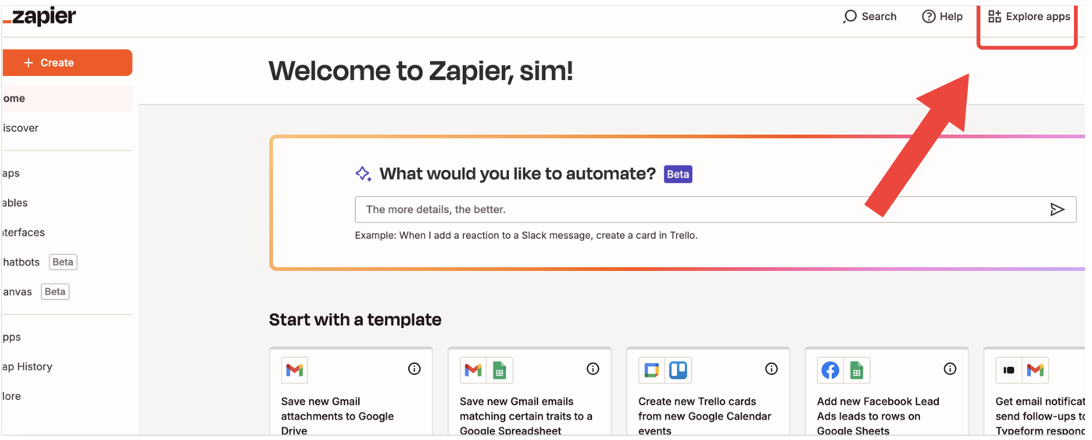
Task: Click the automation description input field
Action: click(700, 209)
